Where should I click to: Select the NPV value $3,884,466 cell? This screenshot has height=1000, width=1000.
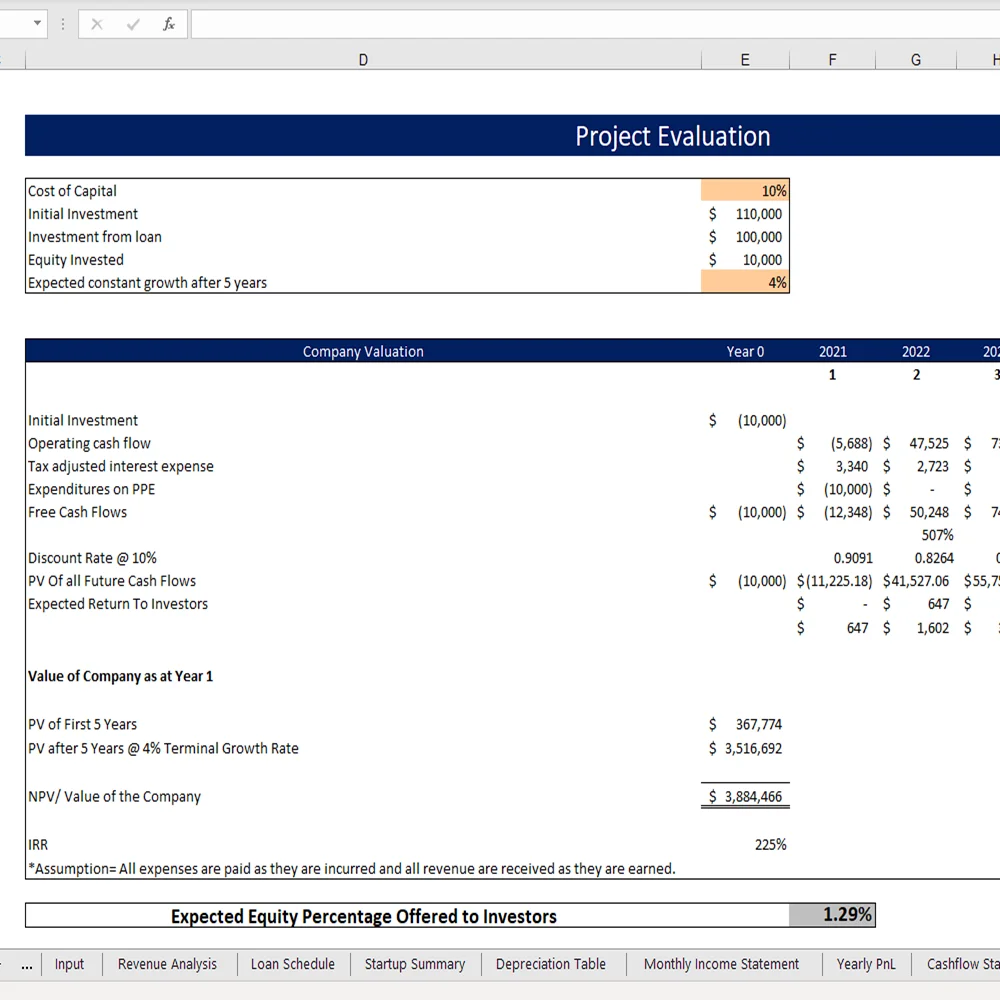pos(745,797)
